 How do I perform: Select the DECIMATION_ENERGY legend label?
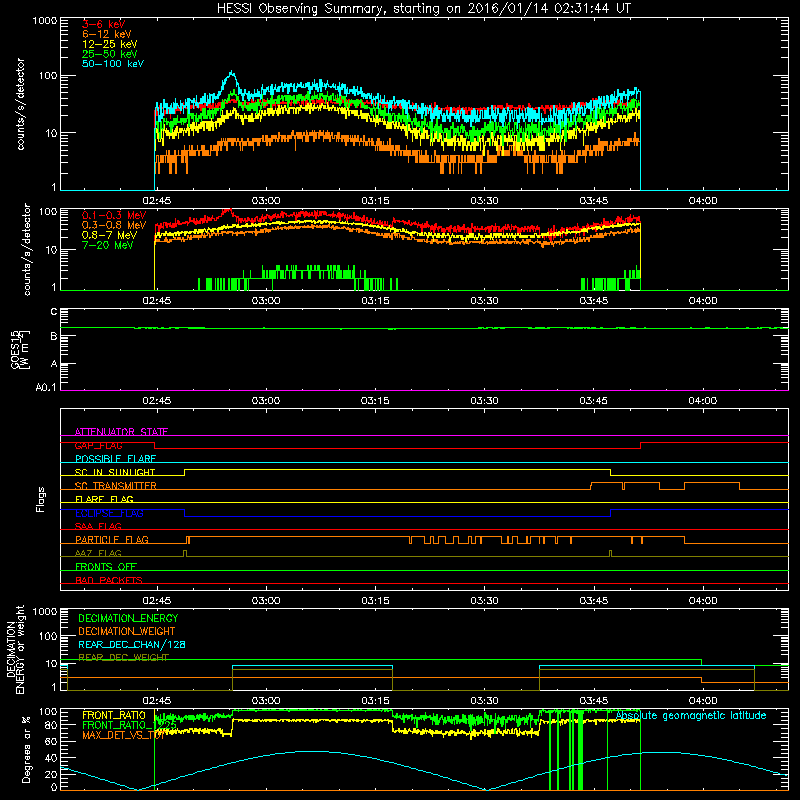pyautogui.click(x=128, y=618)
